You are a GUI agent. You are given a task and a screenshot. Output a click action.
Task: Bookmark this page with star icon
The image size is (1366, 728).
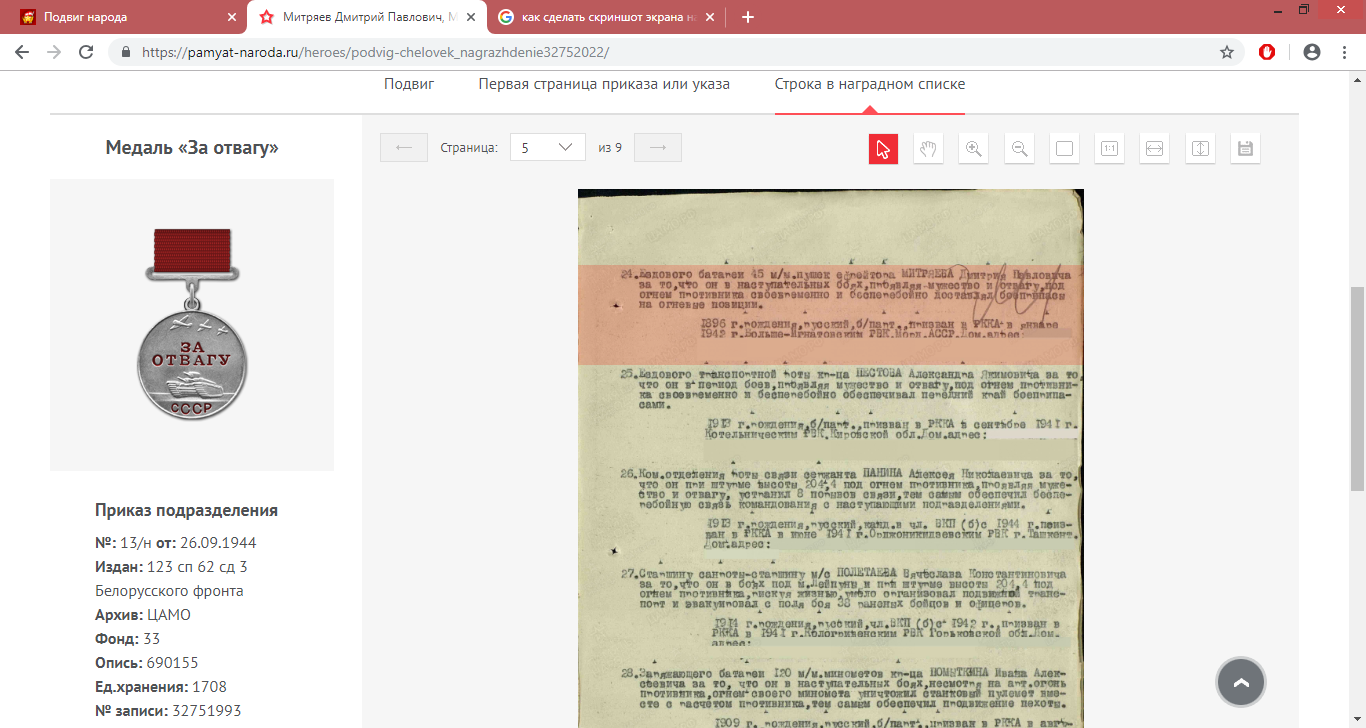[1227, 52]
